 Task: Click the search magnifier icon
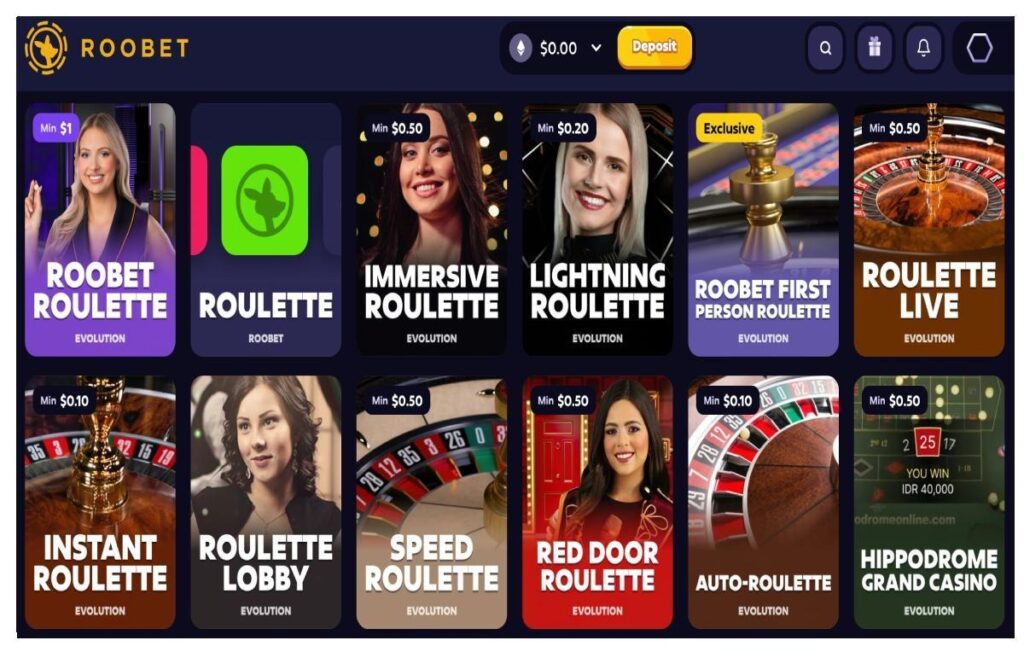click(825, 48)
